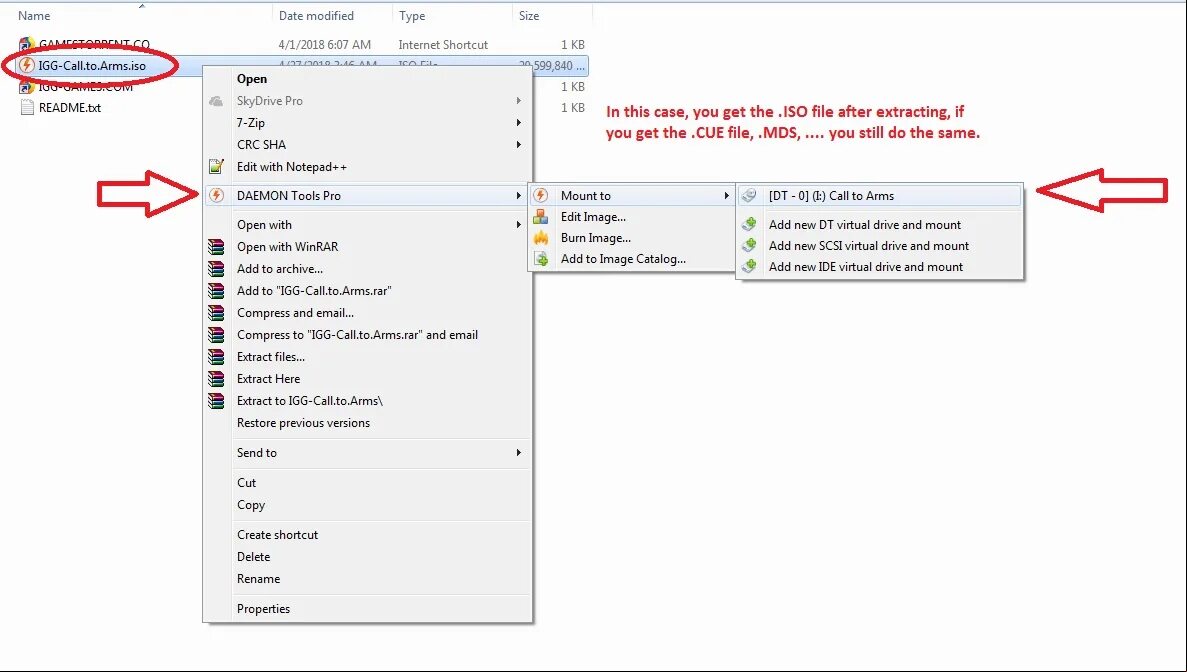Select the README.txt file name
The image size is (1187, 672).
point(70,107)
